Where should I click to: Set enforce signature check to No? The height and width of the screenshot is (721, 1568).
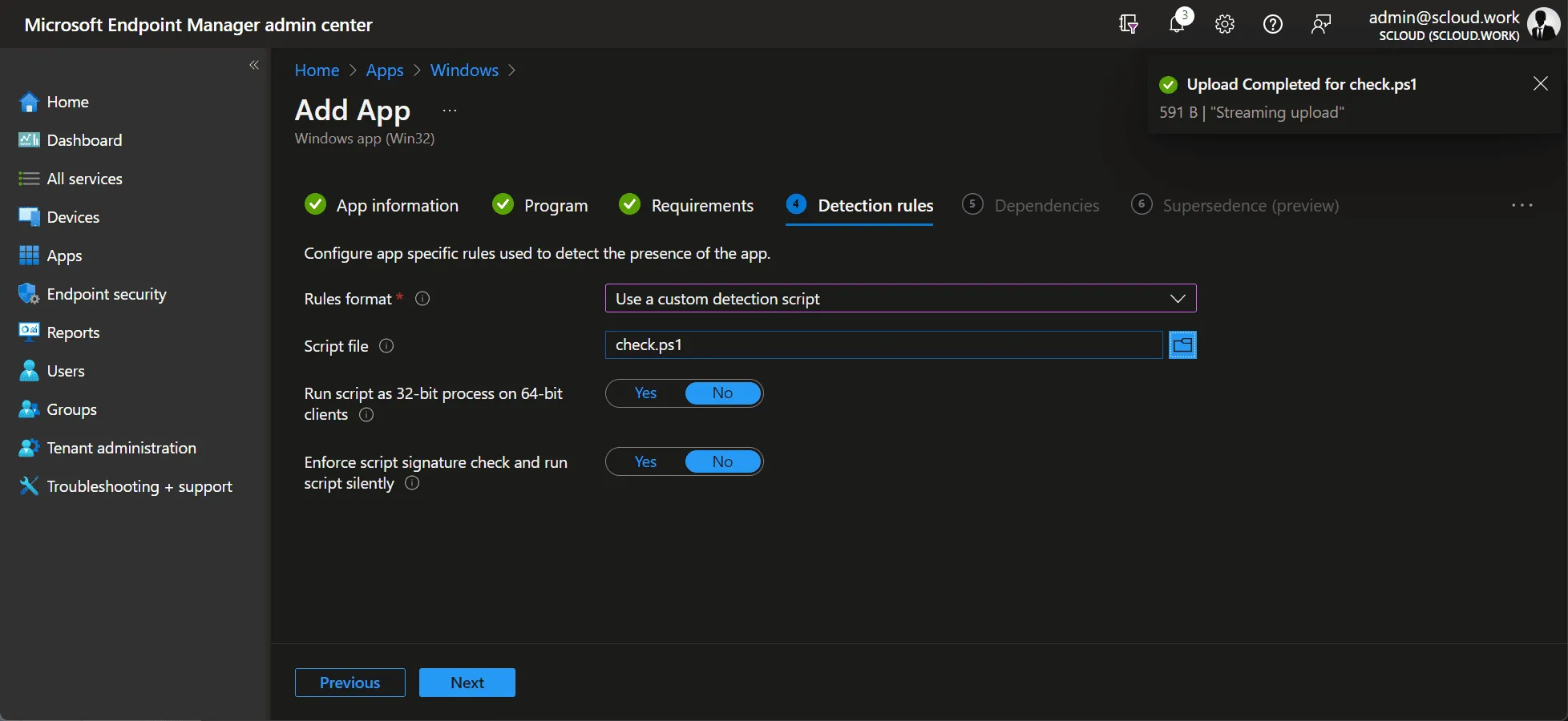[x=722, y=462]
